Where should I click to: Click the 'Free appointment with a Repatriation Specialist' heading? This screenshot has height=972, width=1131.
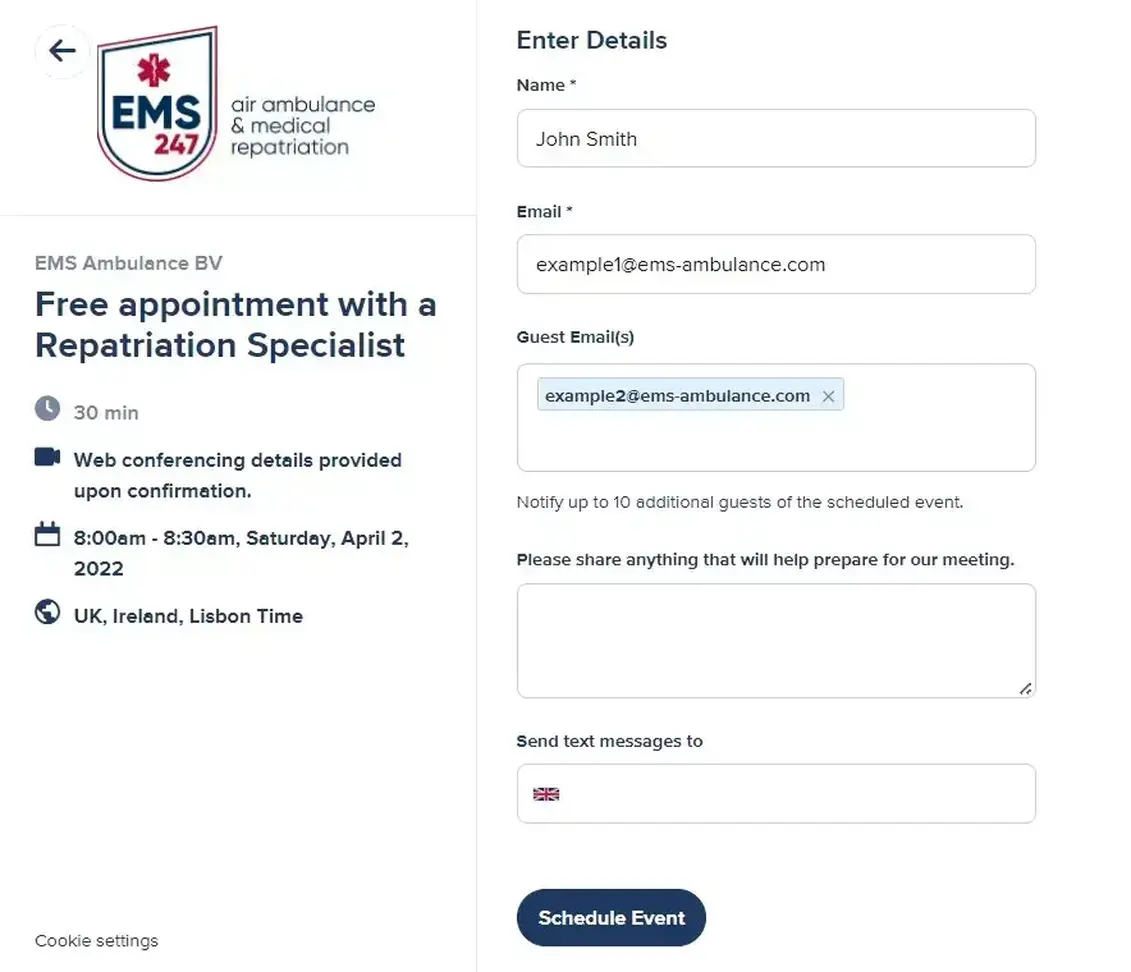coord(235,324)
